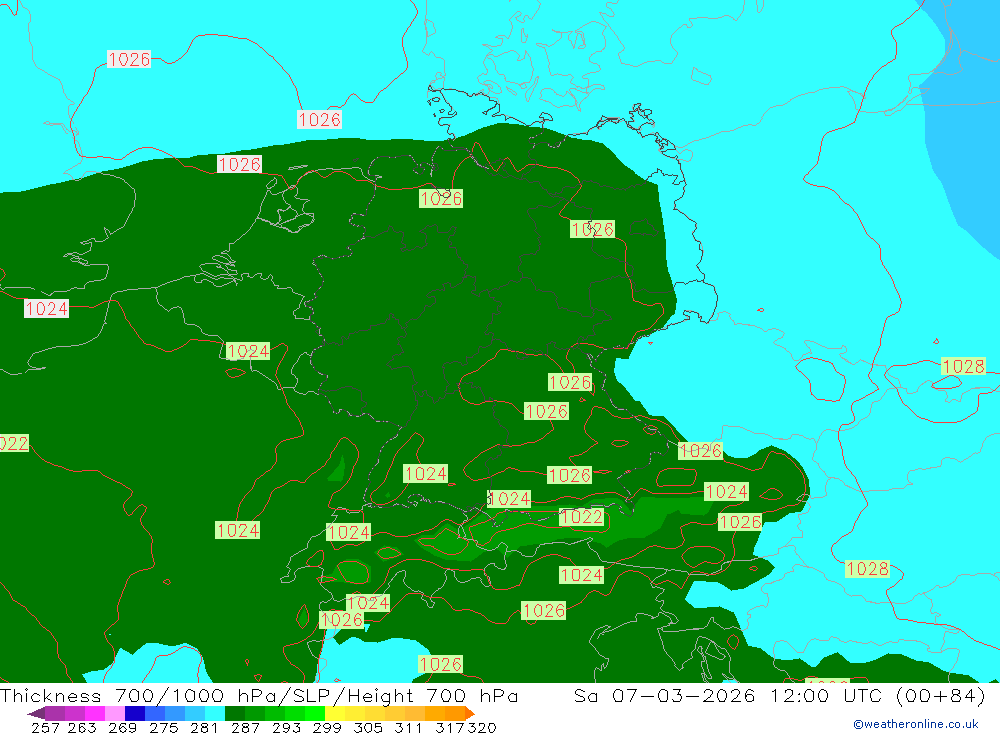Click the orange arrow at legend's end

pyautogui.click(x=470, y=713)
